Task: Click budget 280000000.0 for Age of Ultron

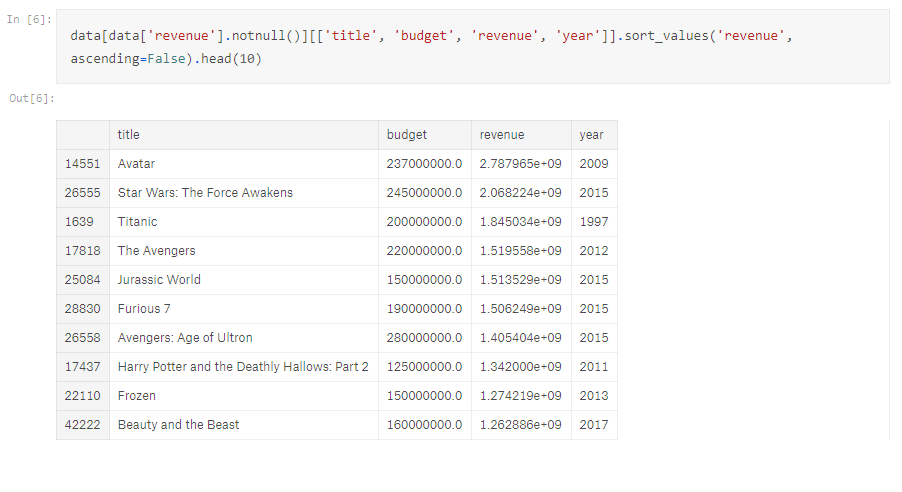Action: point(425,338)
